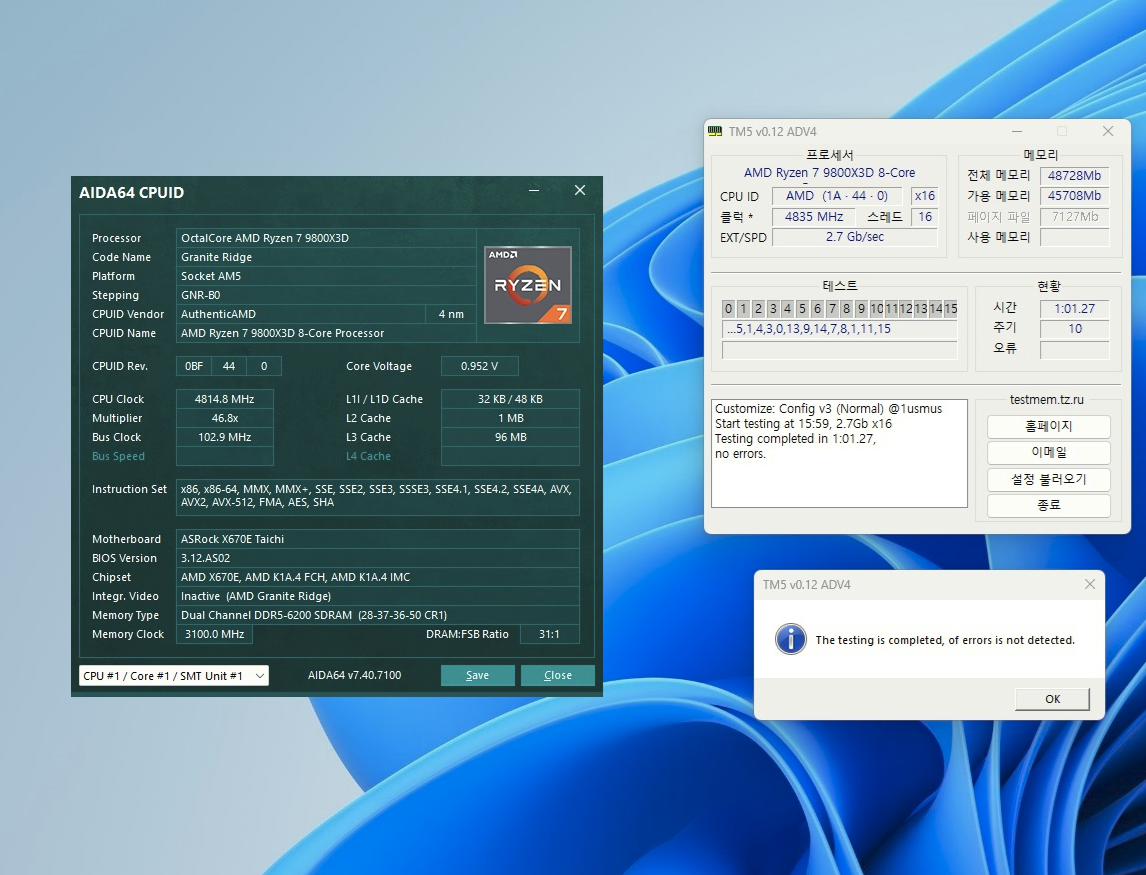Click the 2.7 Gb/sec EXT/SPD value
The width and height of the screenshot is (1146, 875).
pos(854,237)
